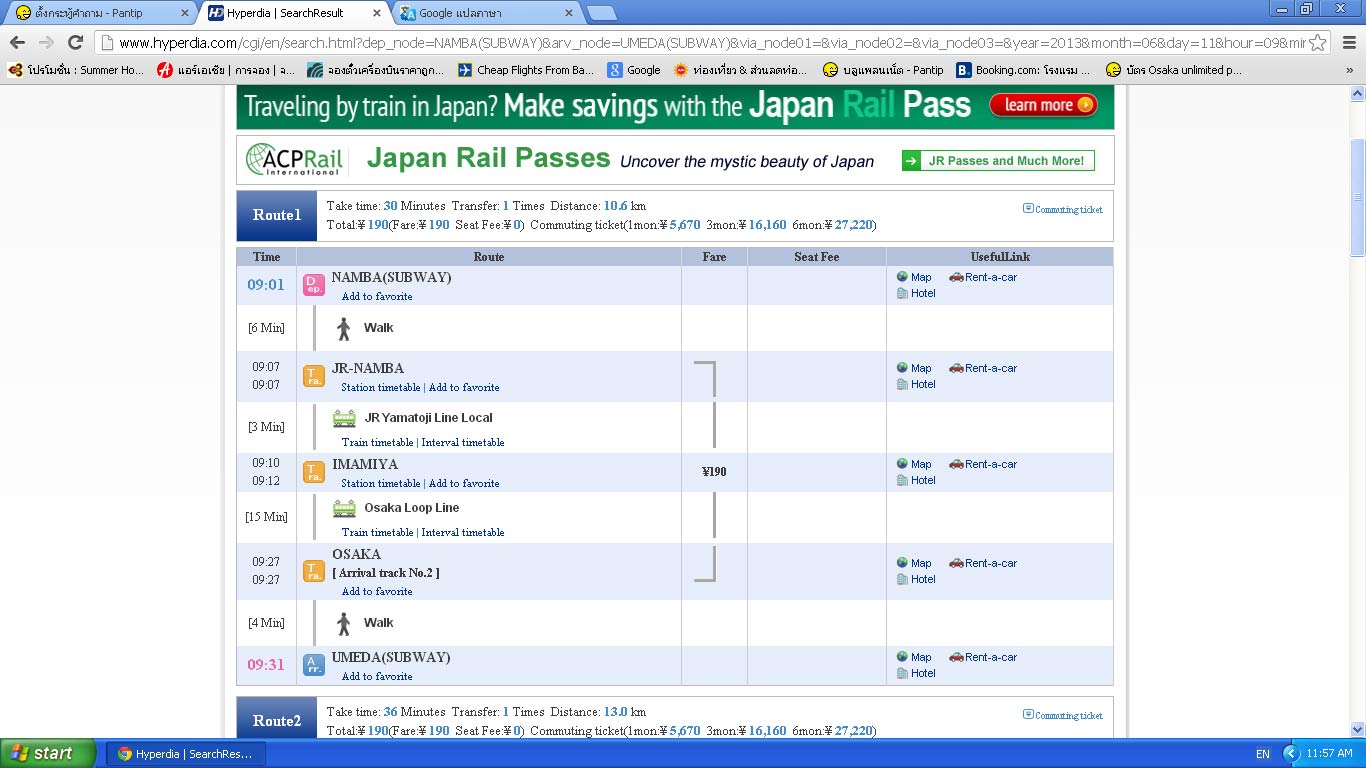This screenshot has width=1366, height=768.
Task: Switch to the Pantip tab
Action: 100,13
